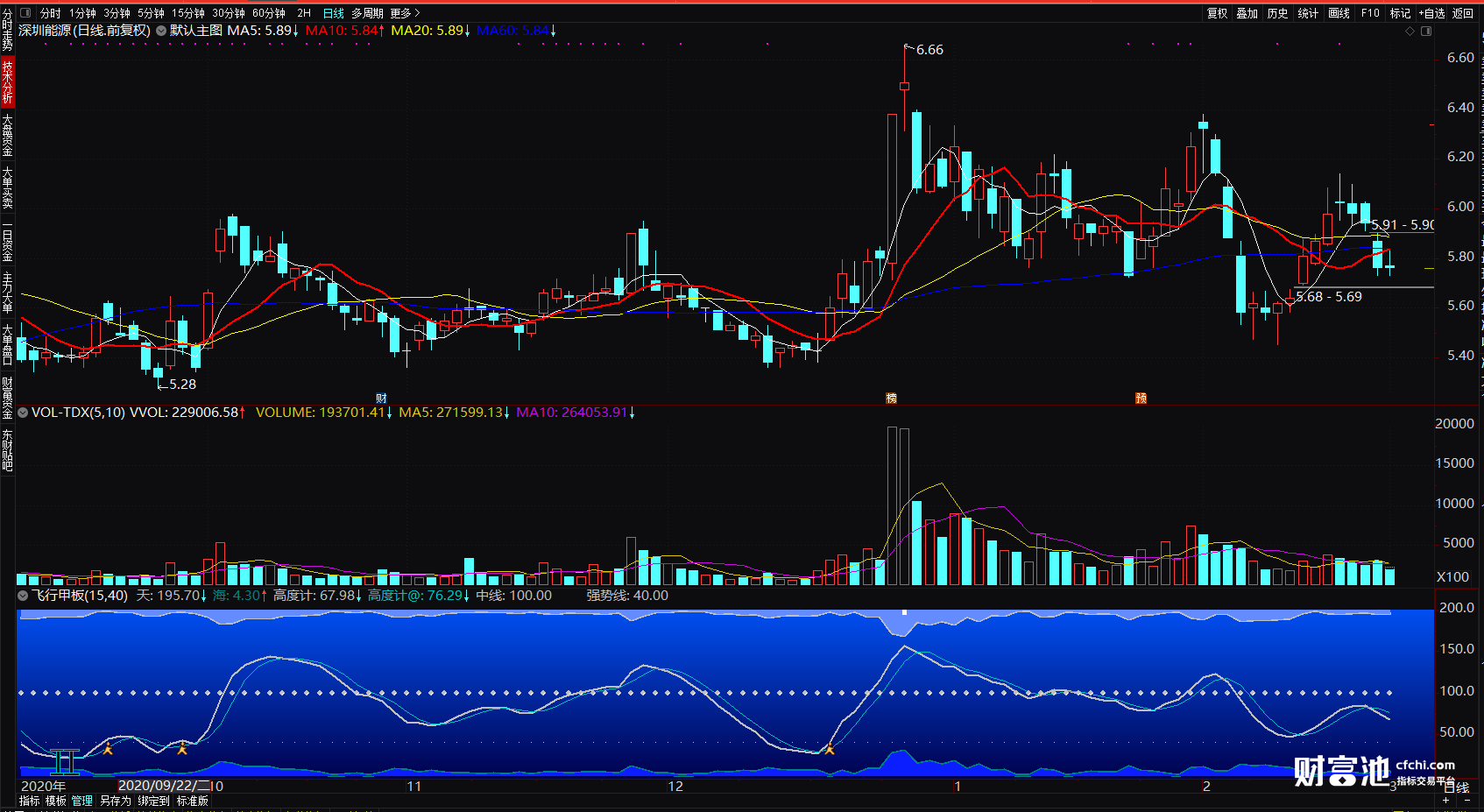Open F10 company info

tap(1370, 13)
